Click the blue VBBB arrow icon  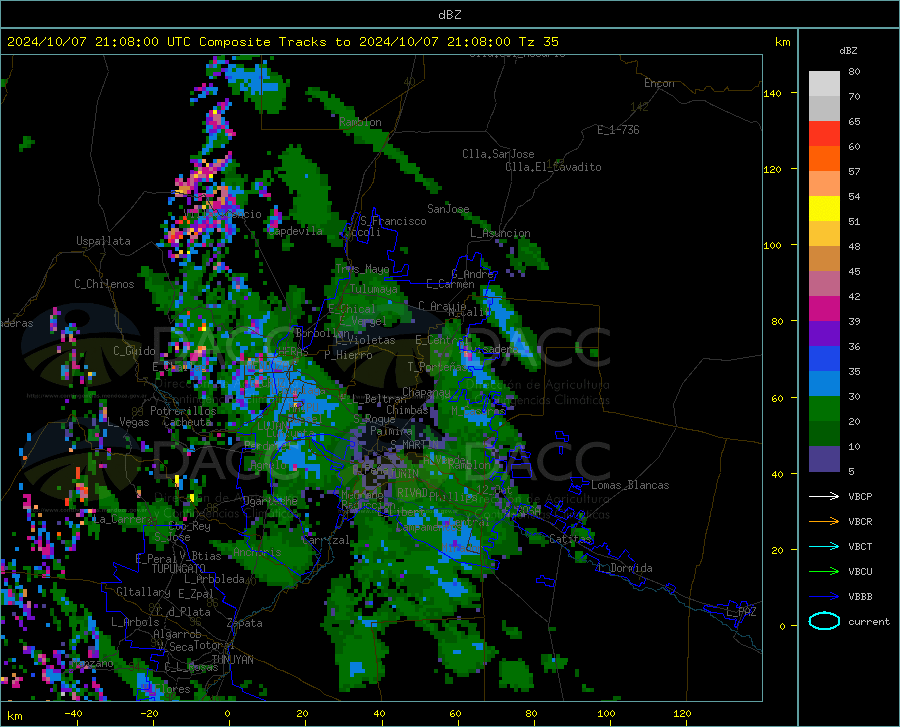coord(824,597)
